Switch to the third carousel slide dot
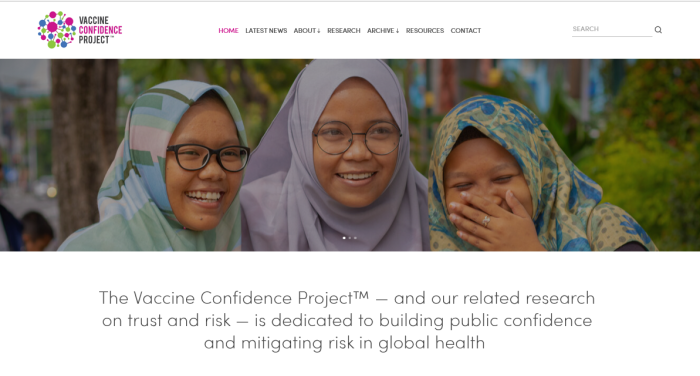 coord(355,238)
